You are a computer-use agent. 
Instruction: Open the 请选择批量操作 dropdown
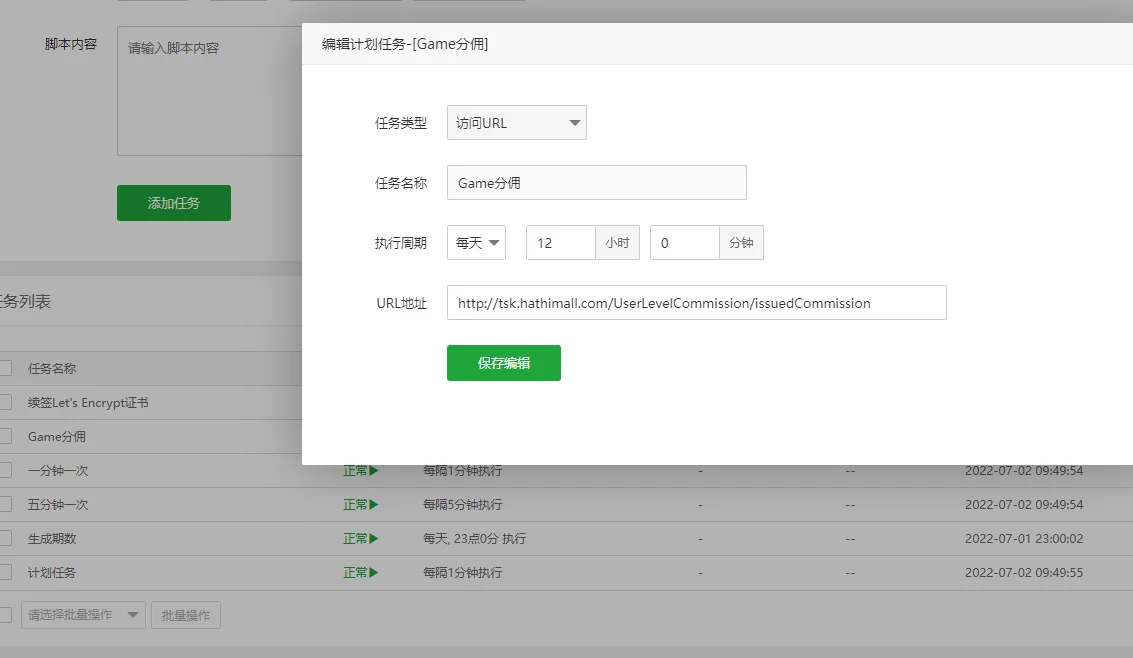tap(83, 615)
